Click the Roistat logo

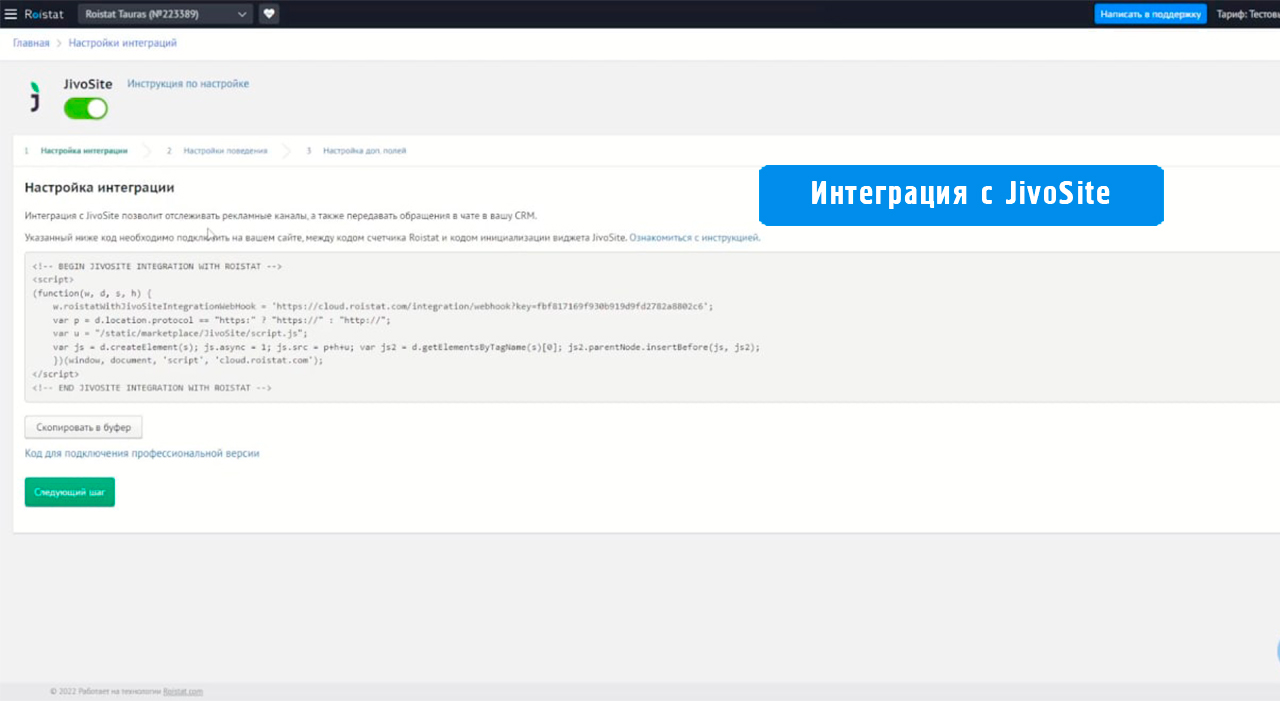point(44,14)
